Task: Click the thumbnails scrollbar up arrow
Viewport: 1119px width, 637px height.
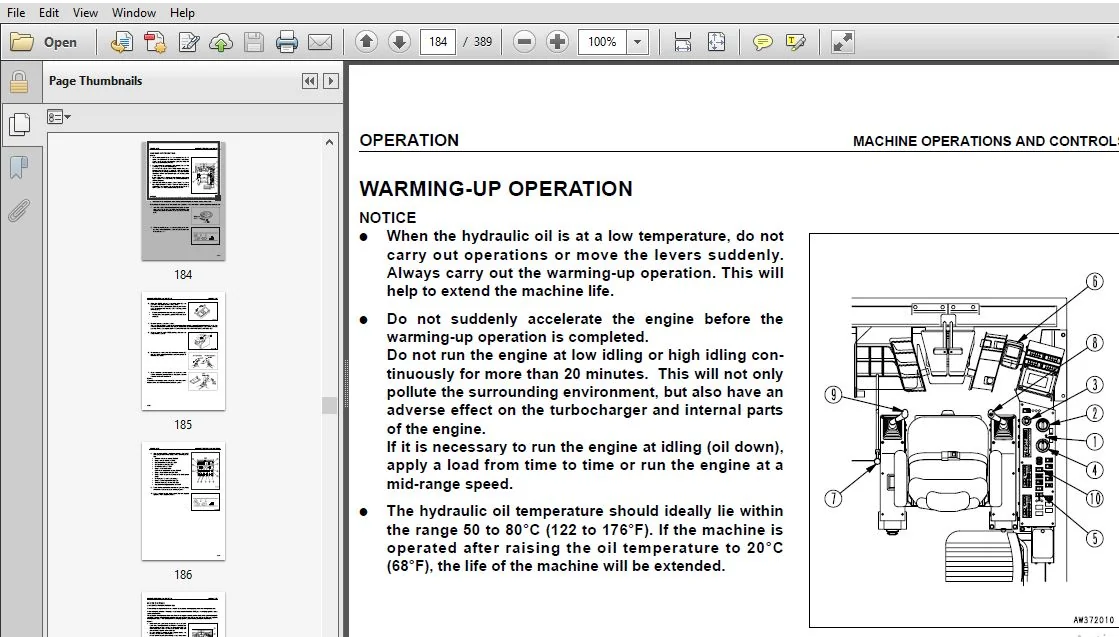Action: (x=329, y=142)
